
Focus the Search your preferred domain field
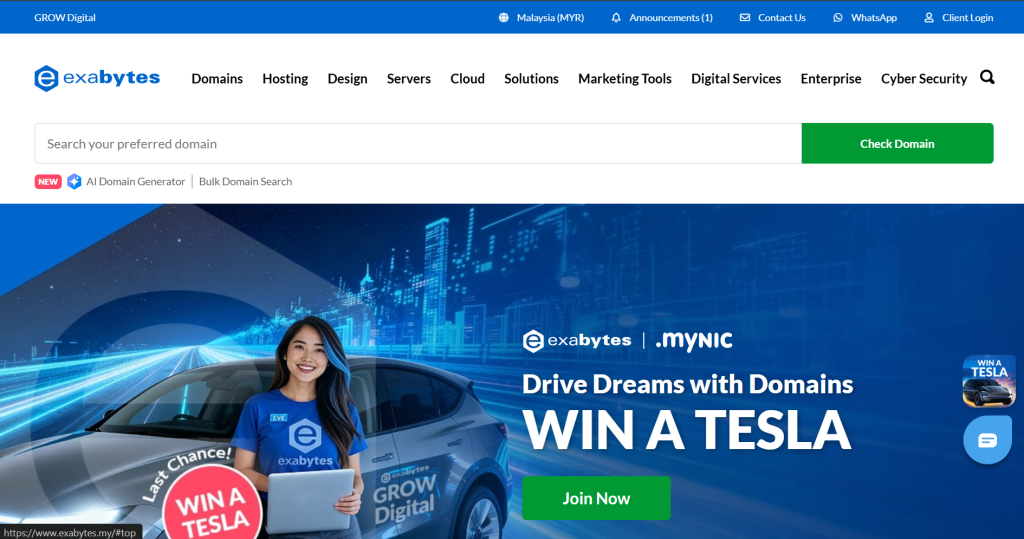tap(418, 144)
